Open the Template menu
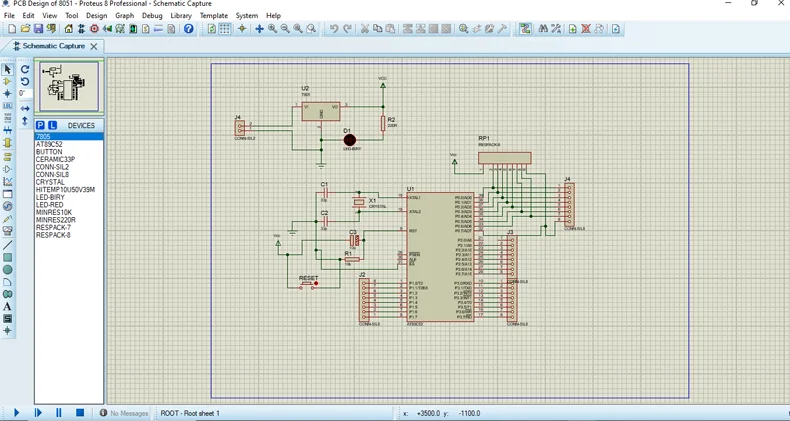This screenshot has width=790, height=421. (x=214, y=16)
